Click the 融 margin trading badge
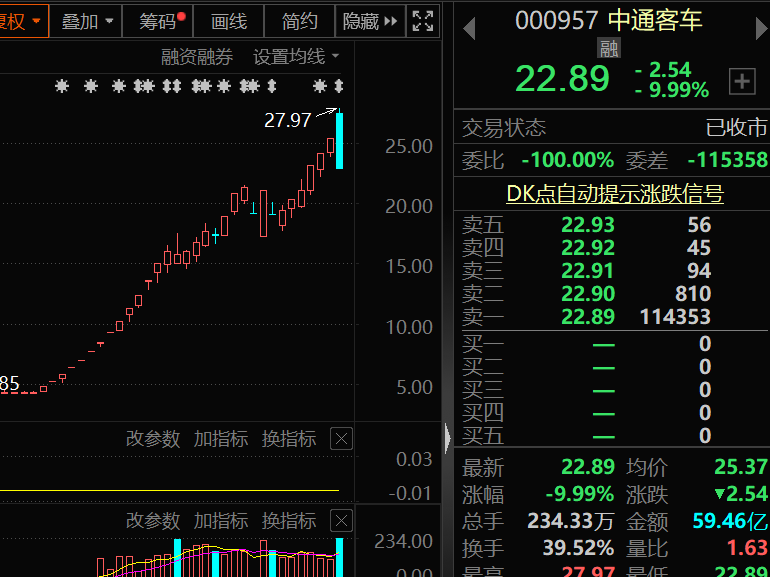The height and width of the screenshot is (577, 770). [x=609, y=47]
